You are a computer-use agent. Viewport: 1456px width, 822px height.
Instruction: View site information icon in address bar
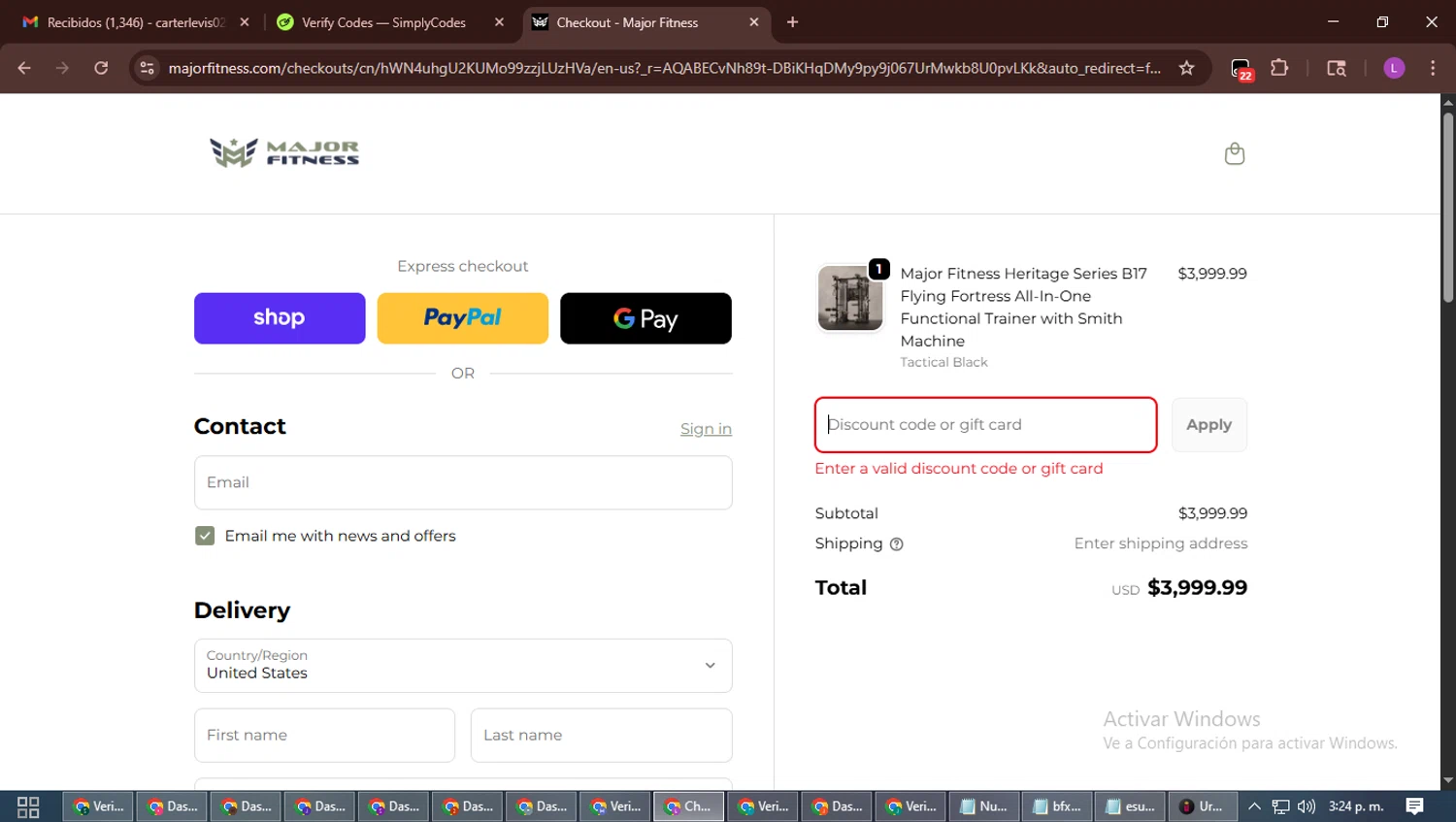(x=147, y=68)
